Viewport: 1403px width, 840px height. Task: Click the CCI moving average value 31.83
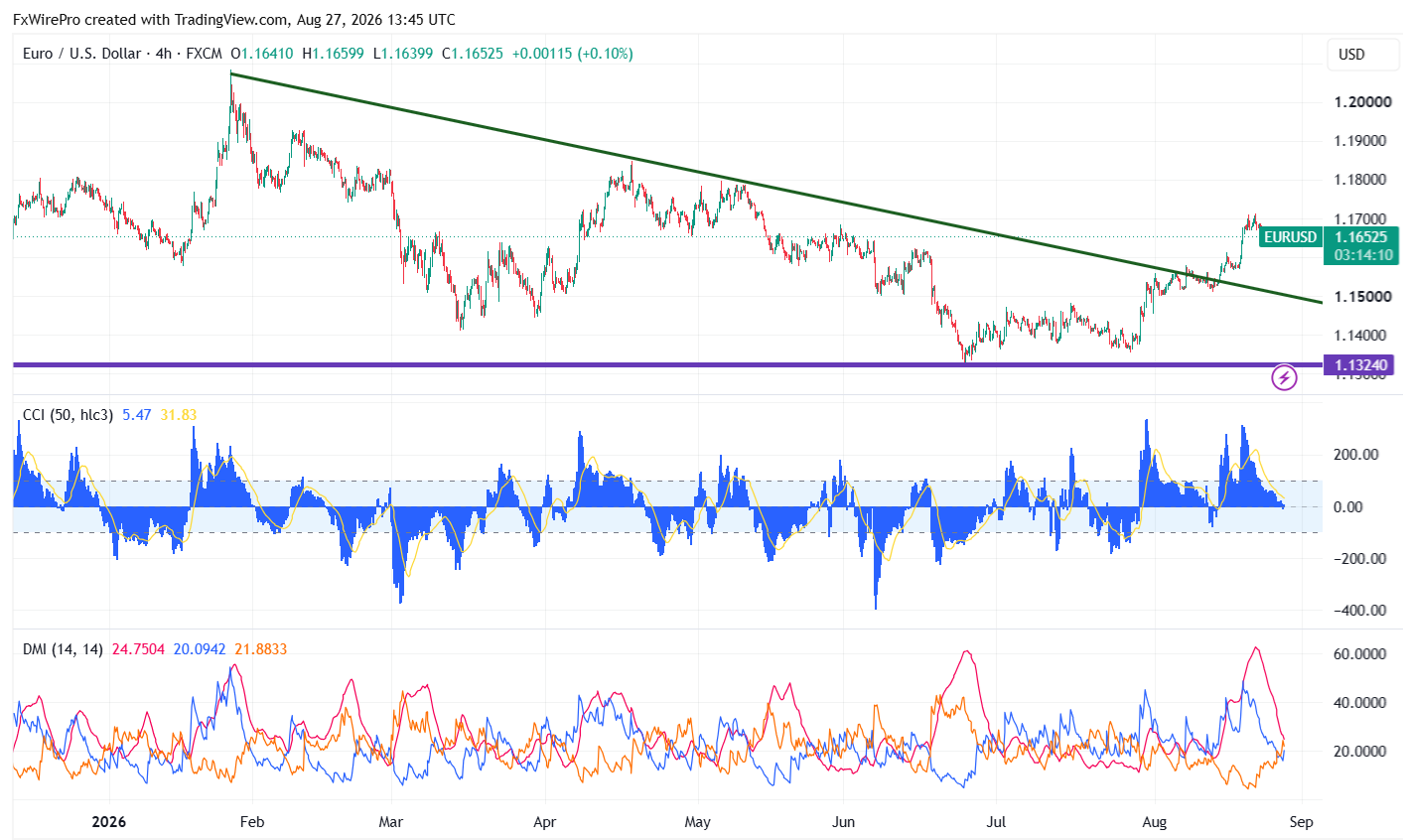click(179, 415)
